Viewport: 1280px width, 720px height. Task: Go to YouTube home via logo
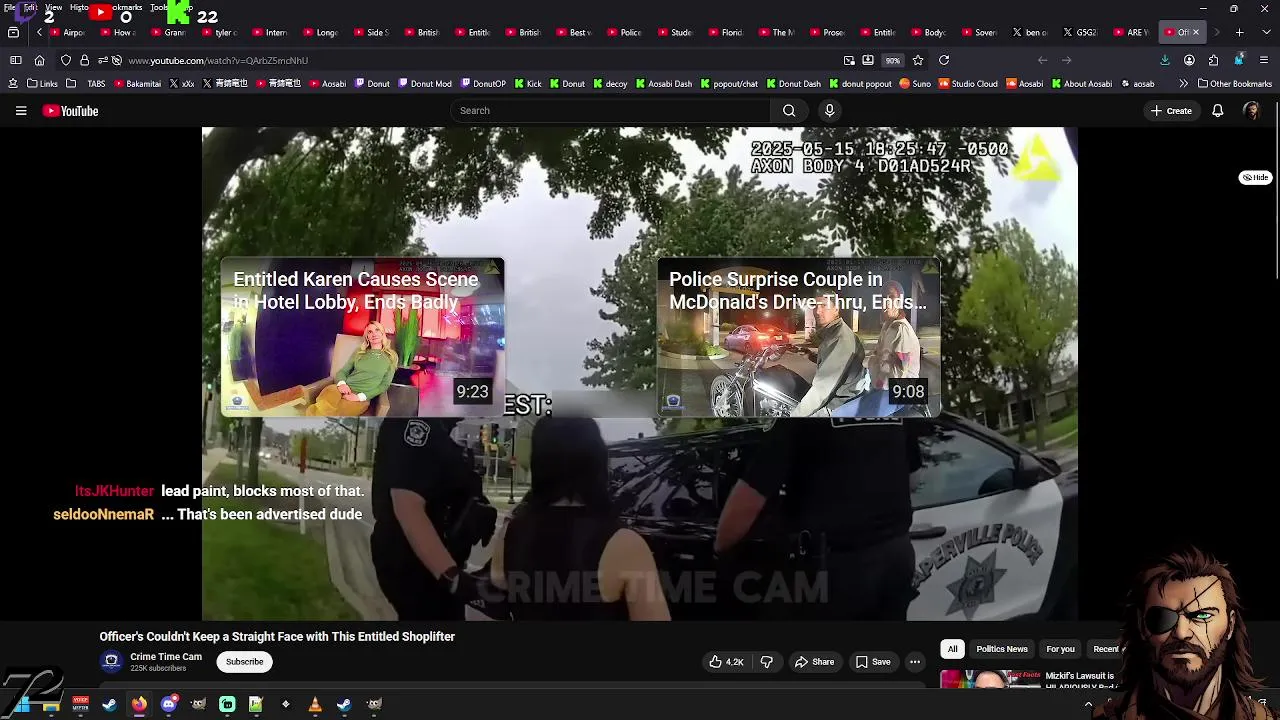pyautogui.click(x=70, y=111)
